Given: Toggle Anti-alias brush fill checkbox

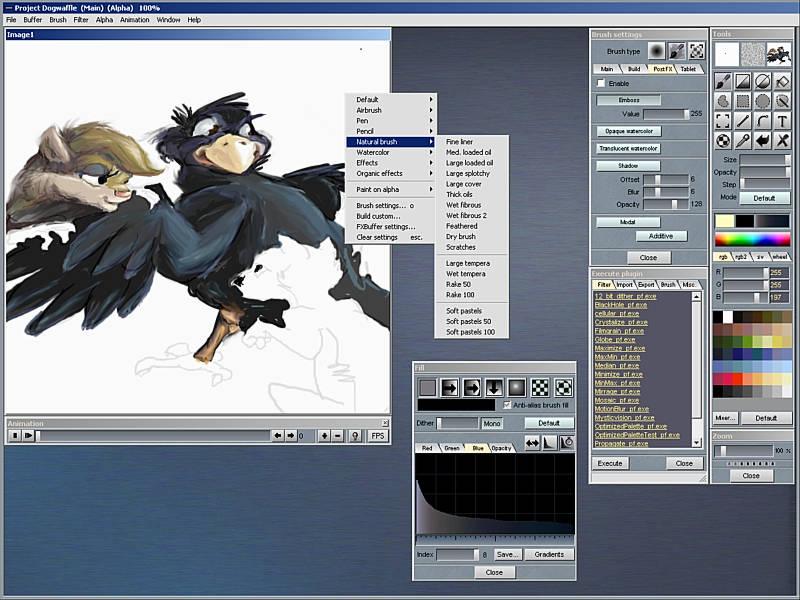Looking at the screenshot, I should [x=506, y=405].
